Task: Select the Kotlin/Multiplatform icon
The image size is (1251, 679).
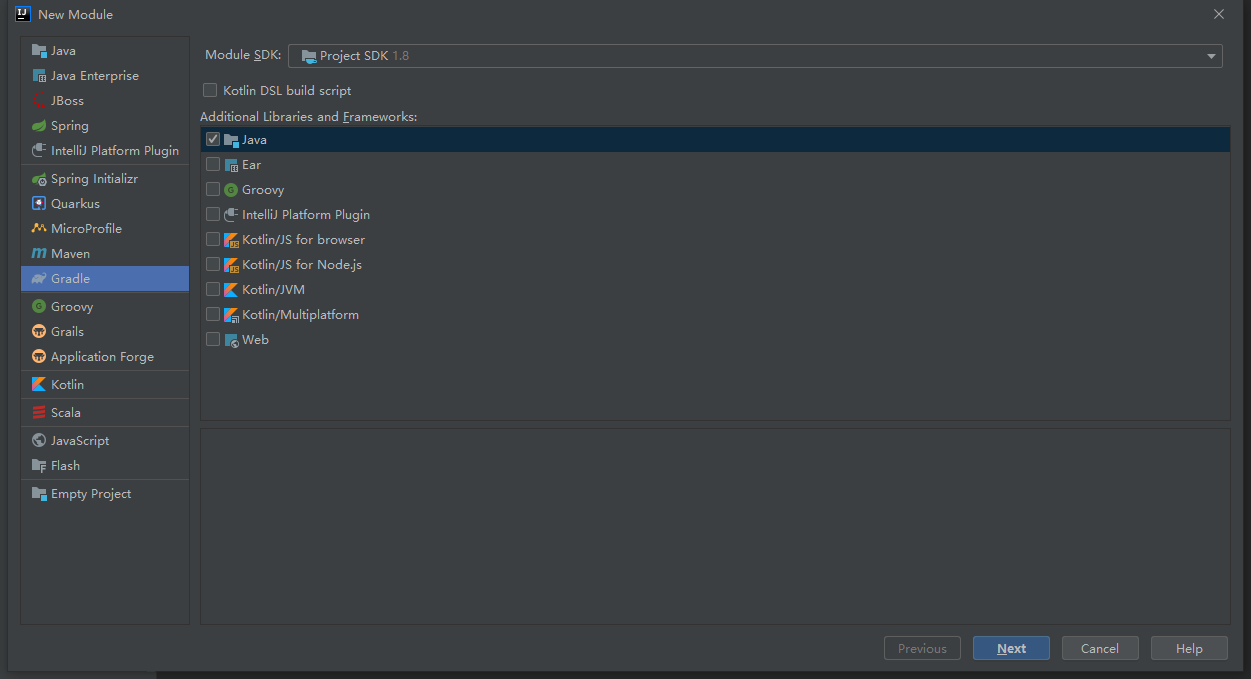Action: click(231, 315)
